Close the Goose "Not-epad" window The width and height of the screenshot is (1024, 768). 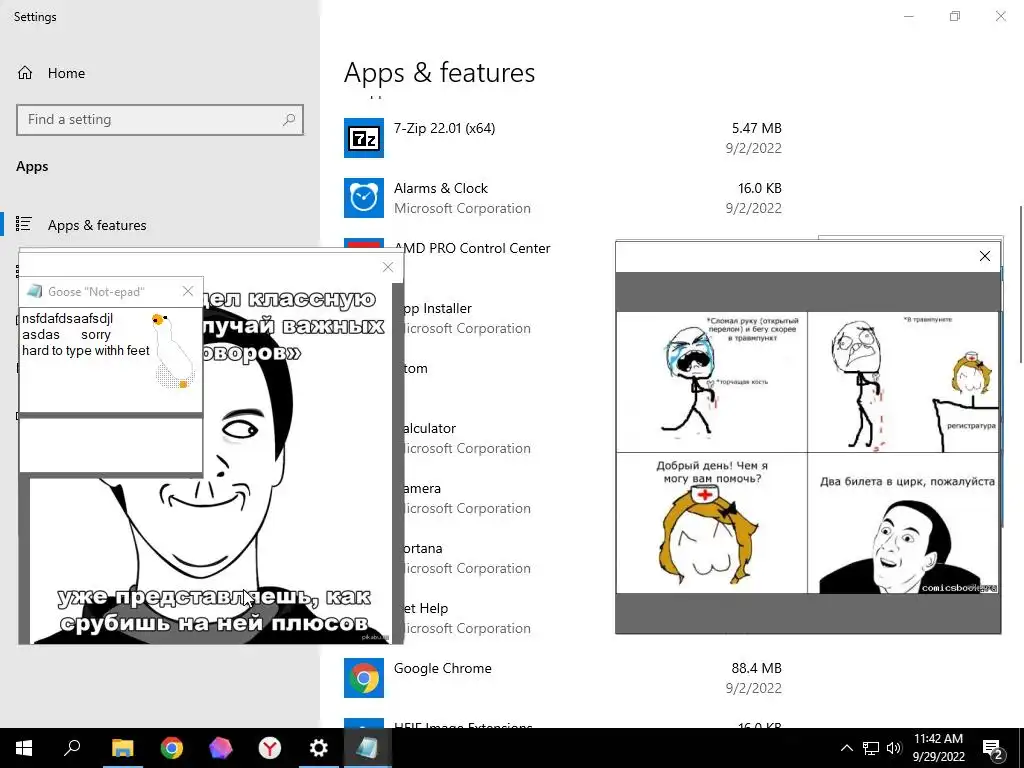click(188, 291)
